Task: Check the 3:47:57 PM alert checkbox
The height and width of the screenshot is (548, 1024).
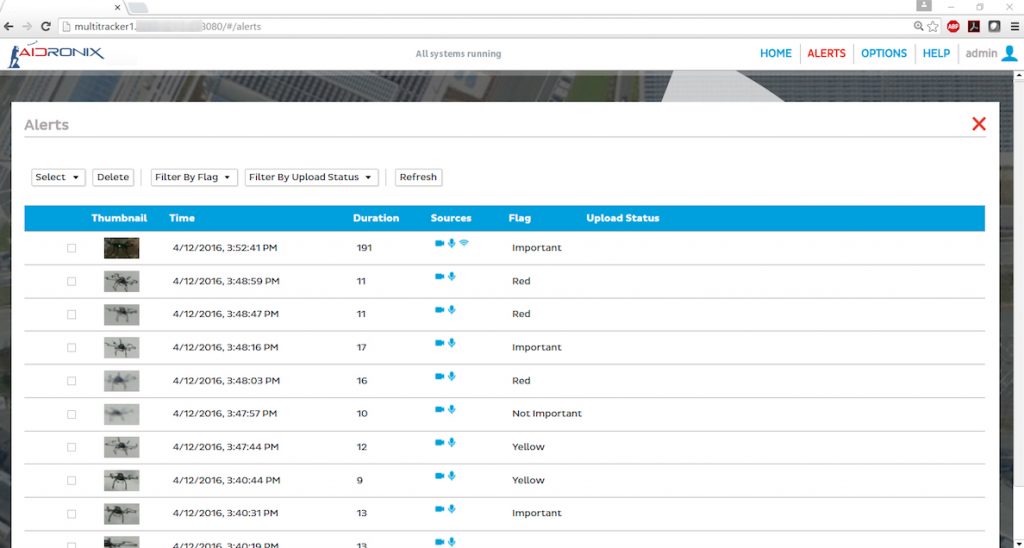Action: [x=71, y=414]
